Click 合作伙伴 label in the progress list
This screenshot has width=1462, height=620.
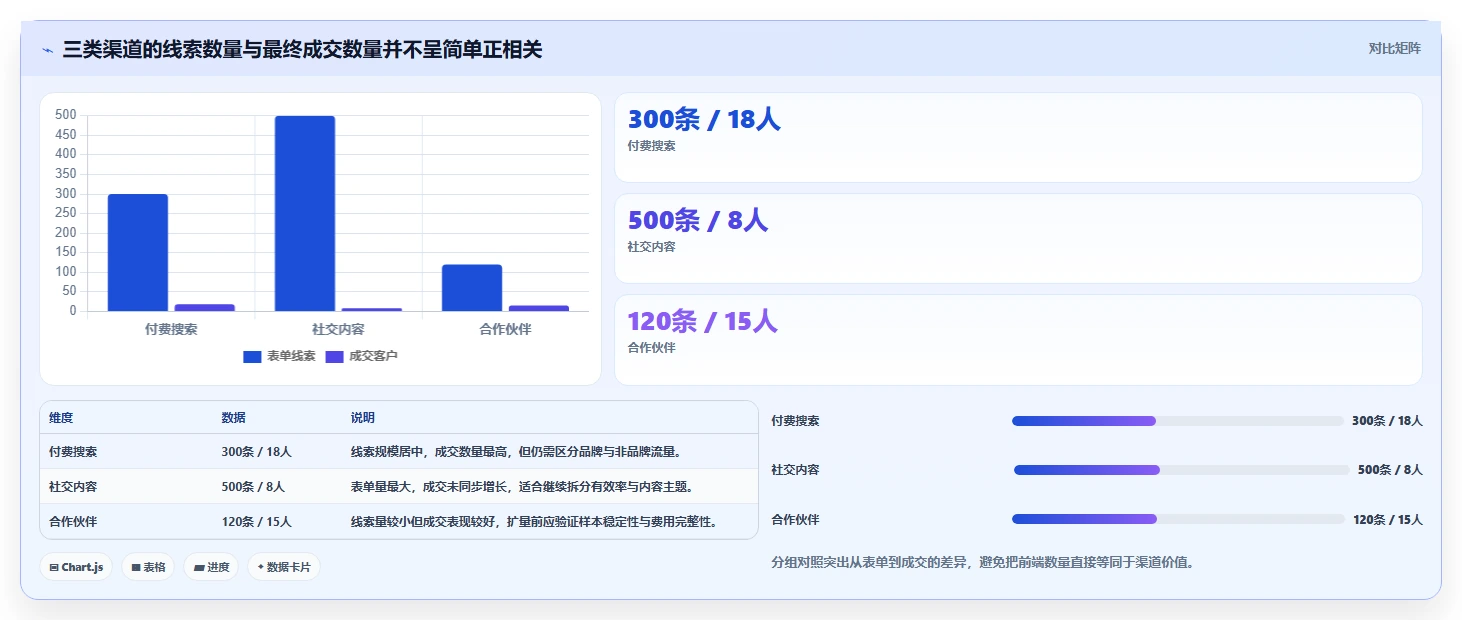(x=795, y=520)
